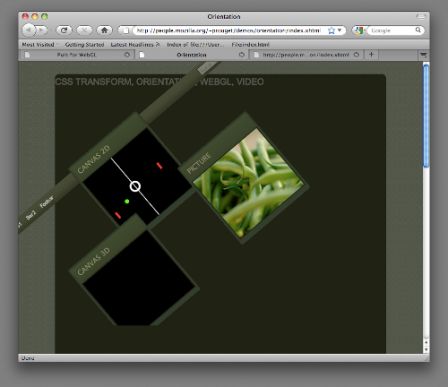
Task: Click the stop loading X button
Action: [84, 30]
